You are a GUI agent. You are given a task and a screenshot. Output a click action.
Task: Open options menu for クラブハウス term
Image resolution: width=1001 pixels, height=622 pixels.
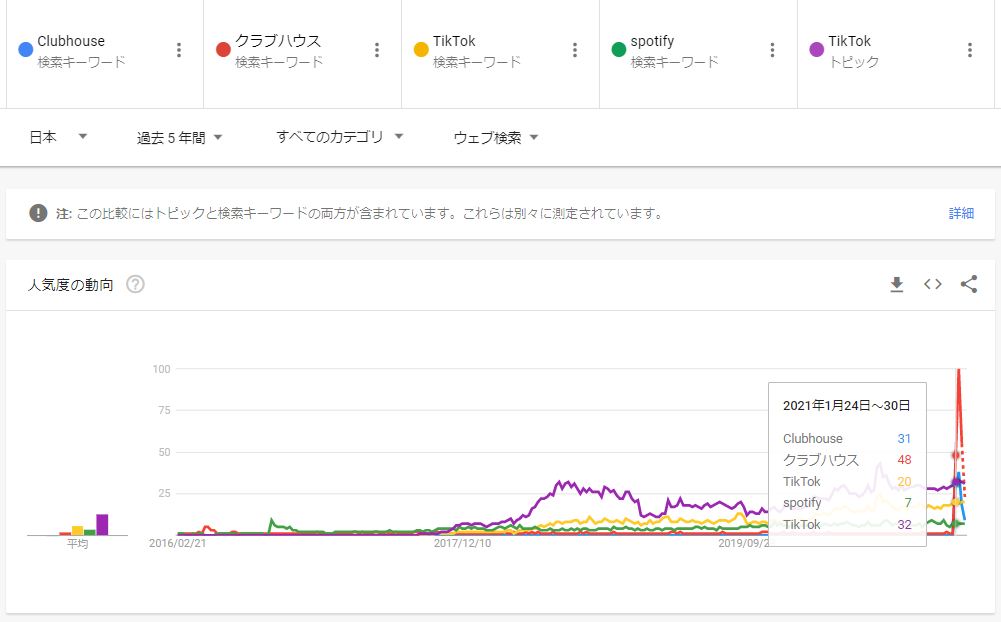[377, 50]
